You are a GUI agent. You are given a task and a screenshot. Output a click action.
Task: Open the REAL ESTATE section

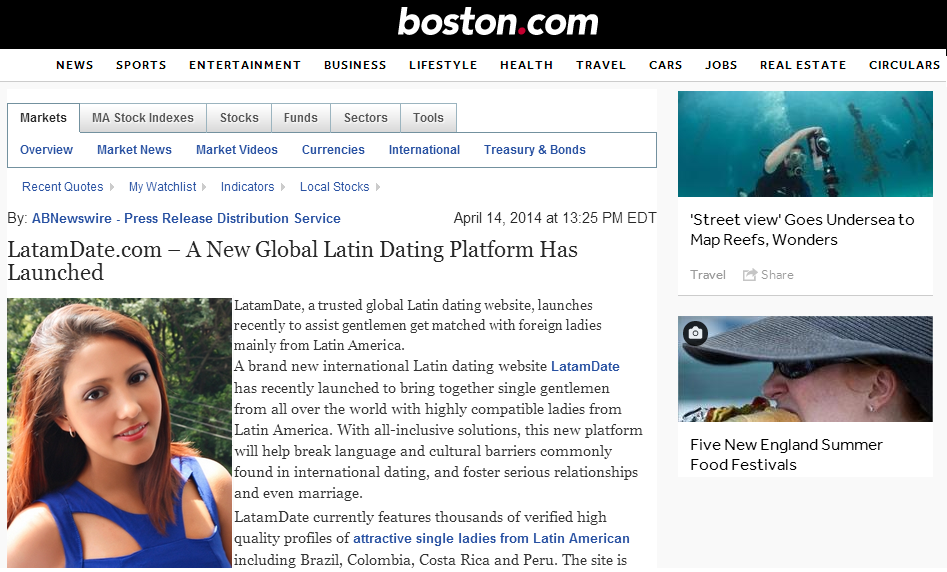point(803,65)
